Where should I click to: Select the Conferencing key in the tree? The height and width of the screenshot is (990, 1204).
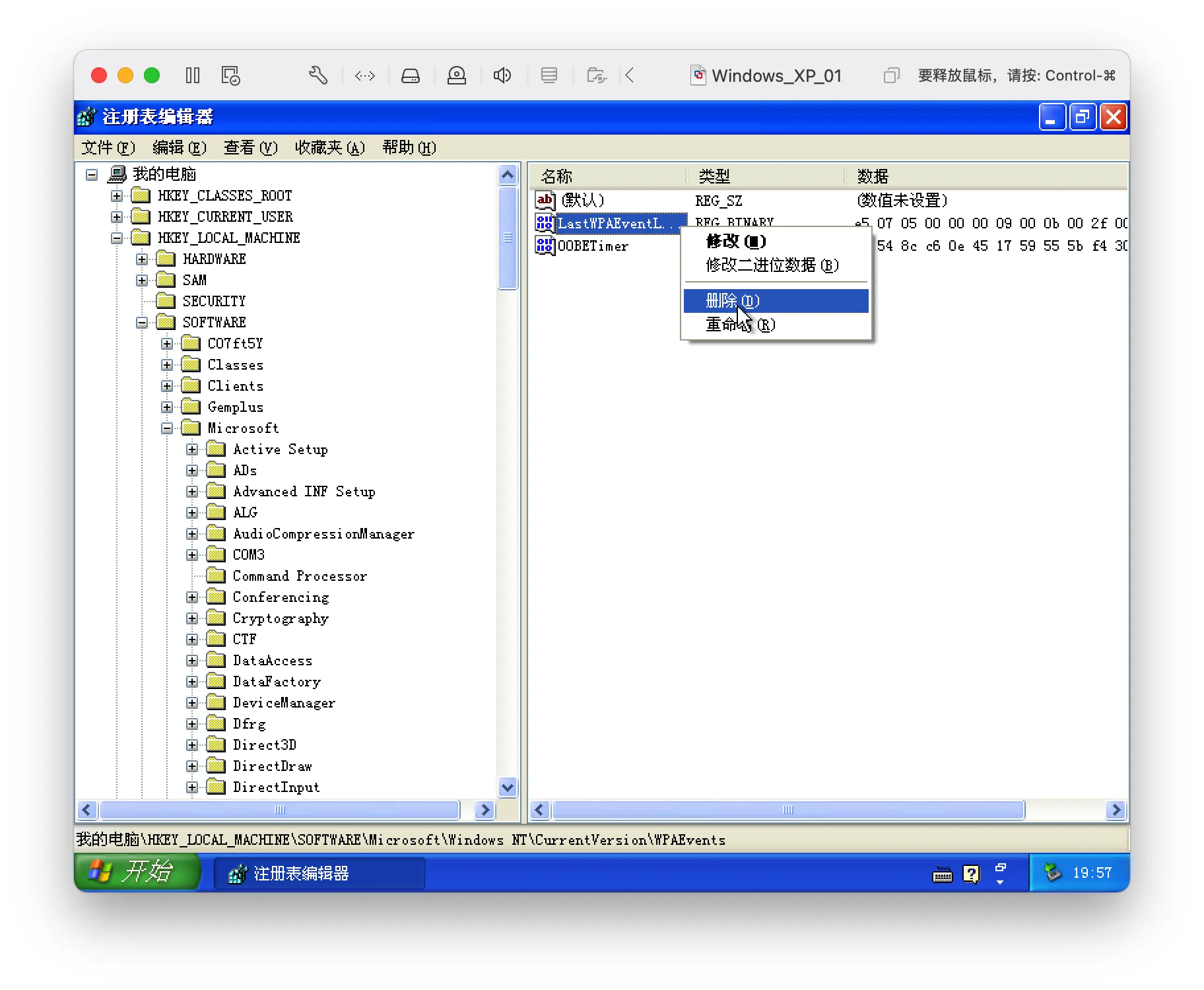pyautogui.click(x=281, y=597)
